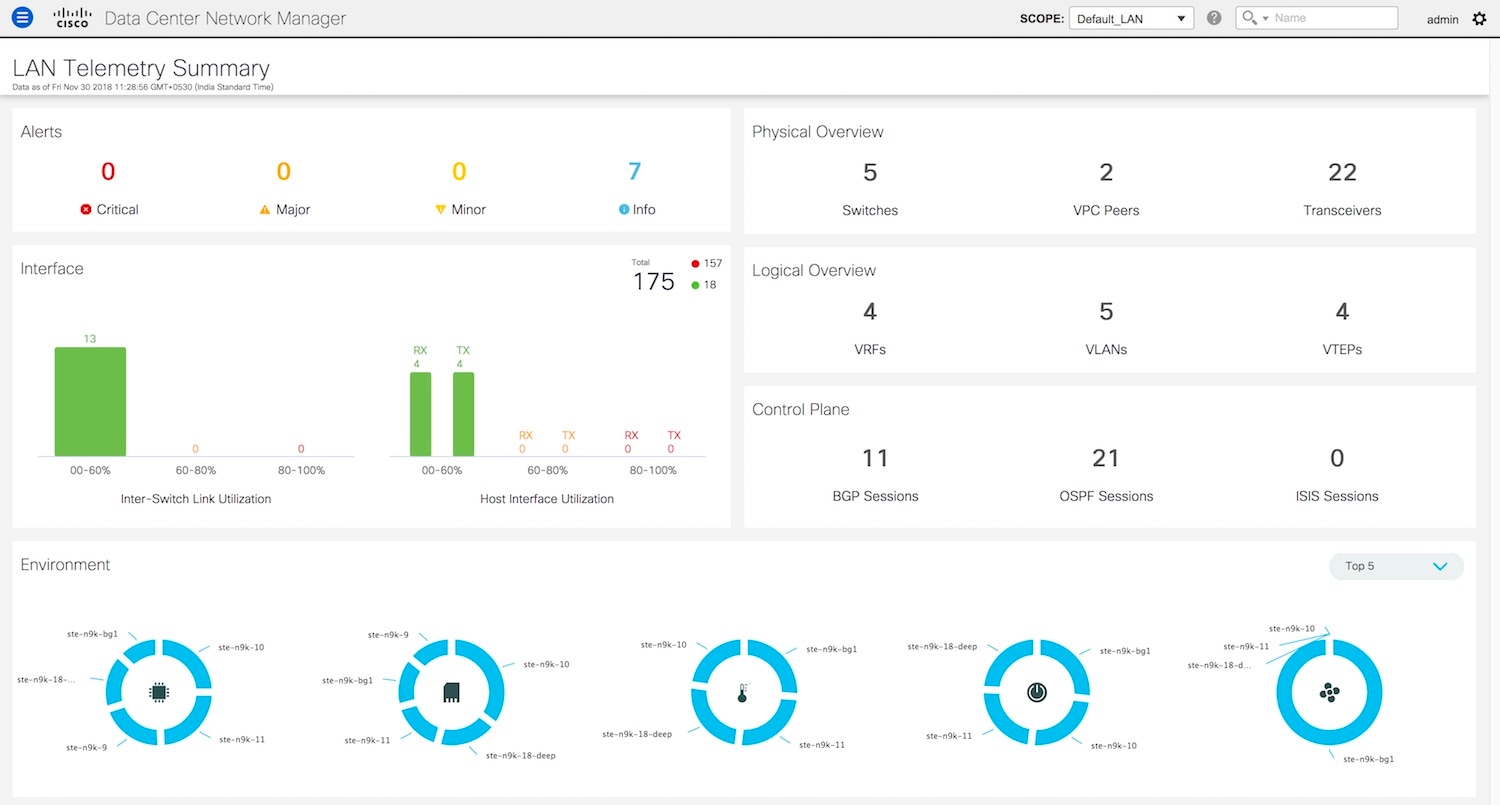Toggle the red interface status legend dot
The width and height of the screenshot is (1500, 805).
tap(695, 263)
